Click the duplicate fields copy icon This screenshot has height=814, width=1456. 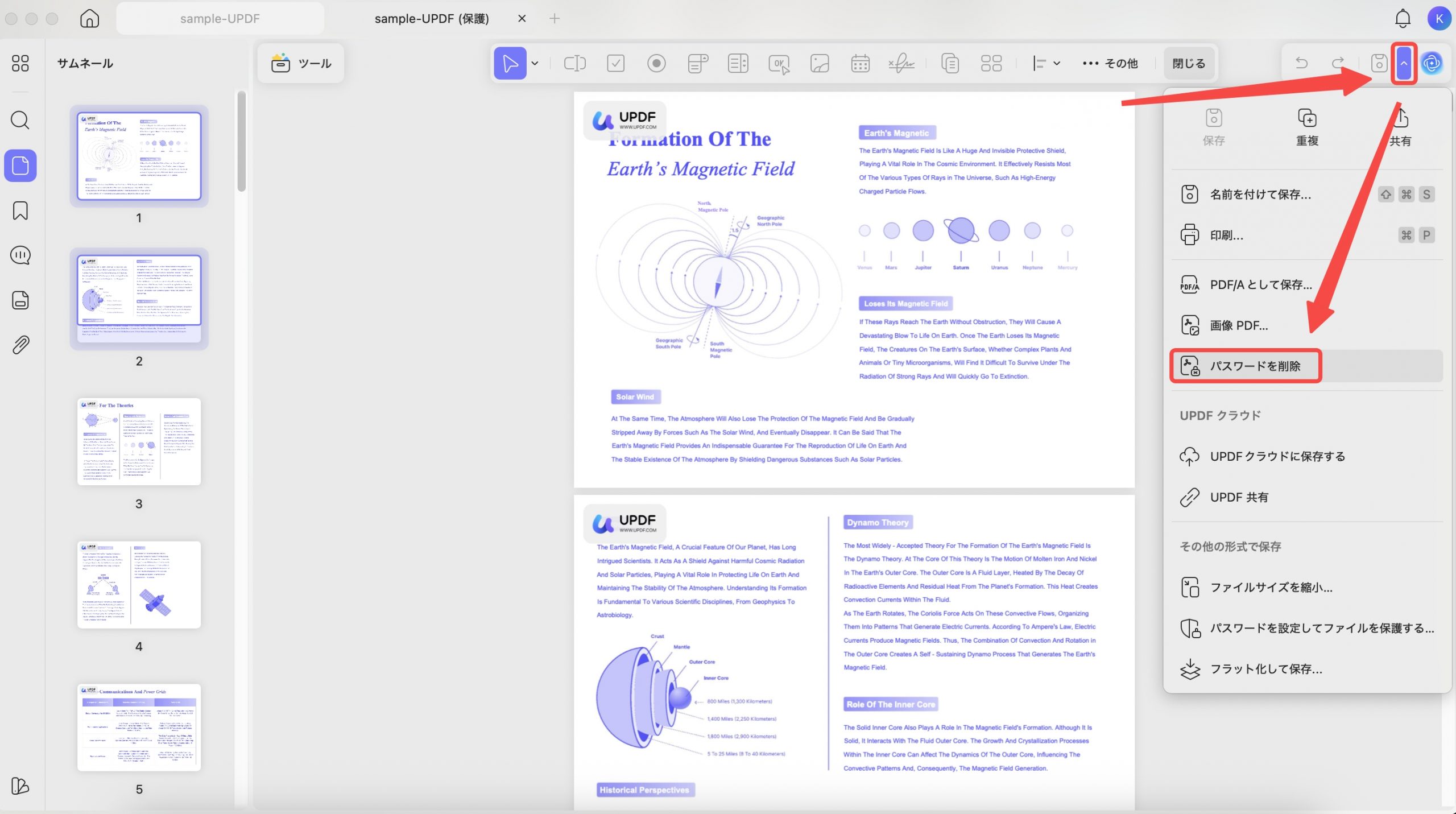[x=950, y=63]
